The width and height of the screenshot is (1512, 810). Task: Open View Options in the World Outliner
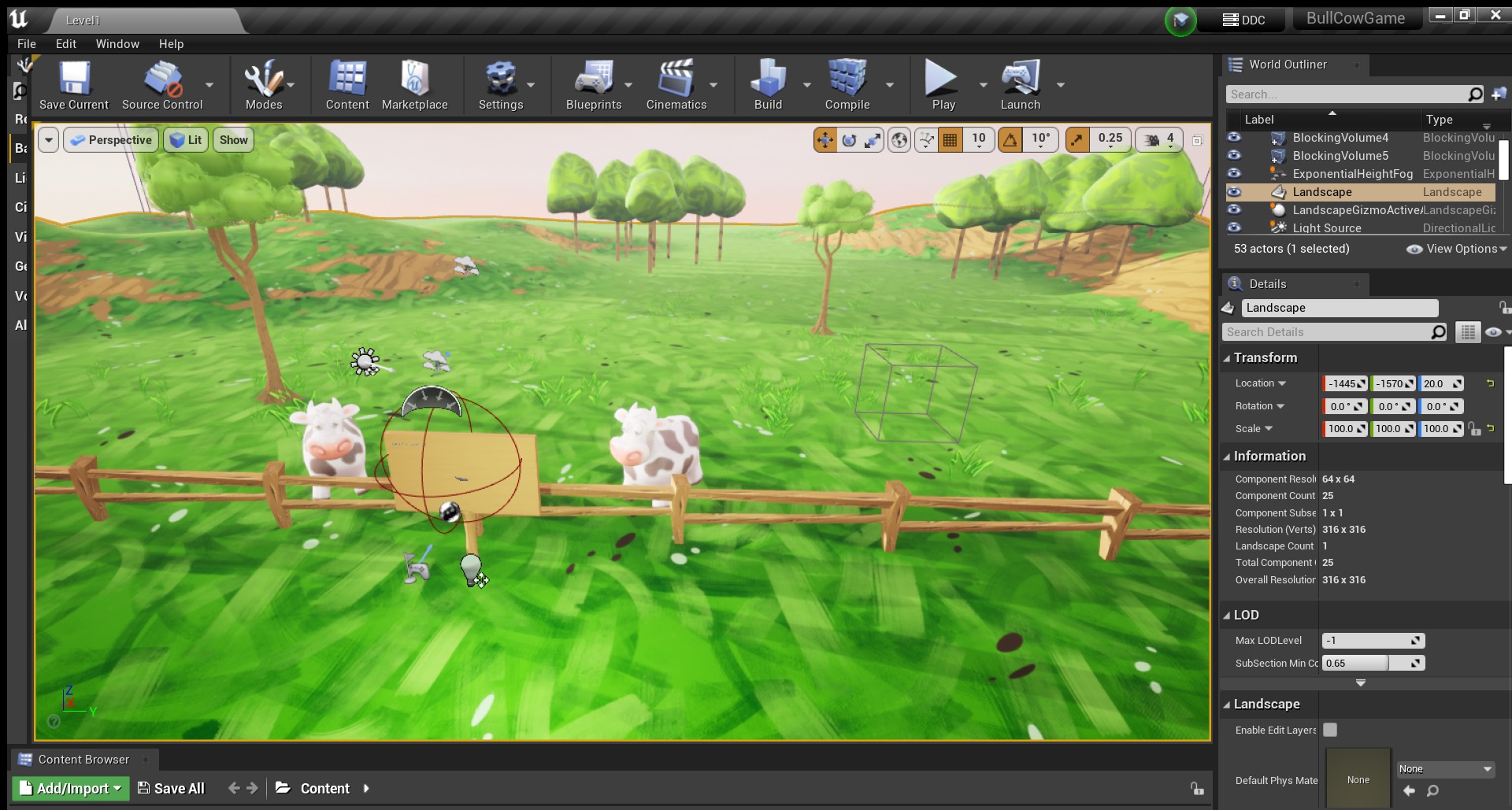(x=1456, y=249)
